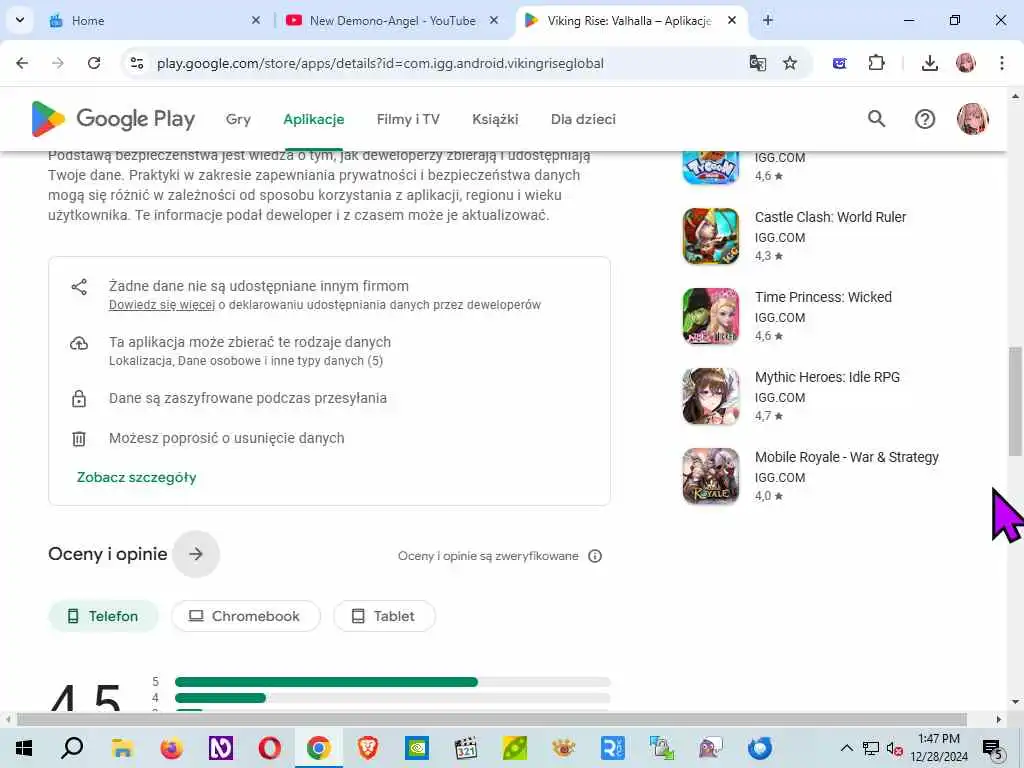Screen dimensions: 1024x768
Task: Click Mobile Royale app thumbnail
Action: (711, 476)
